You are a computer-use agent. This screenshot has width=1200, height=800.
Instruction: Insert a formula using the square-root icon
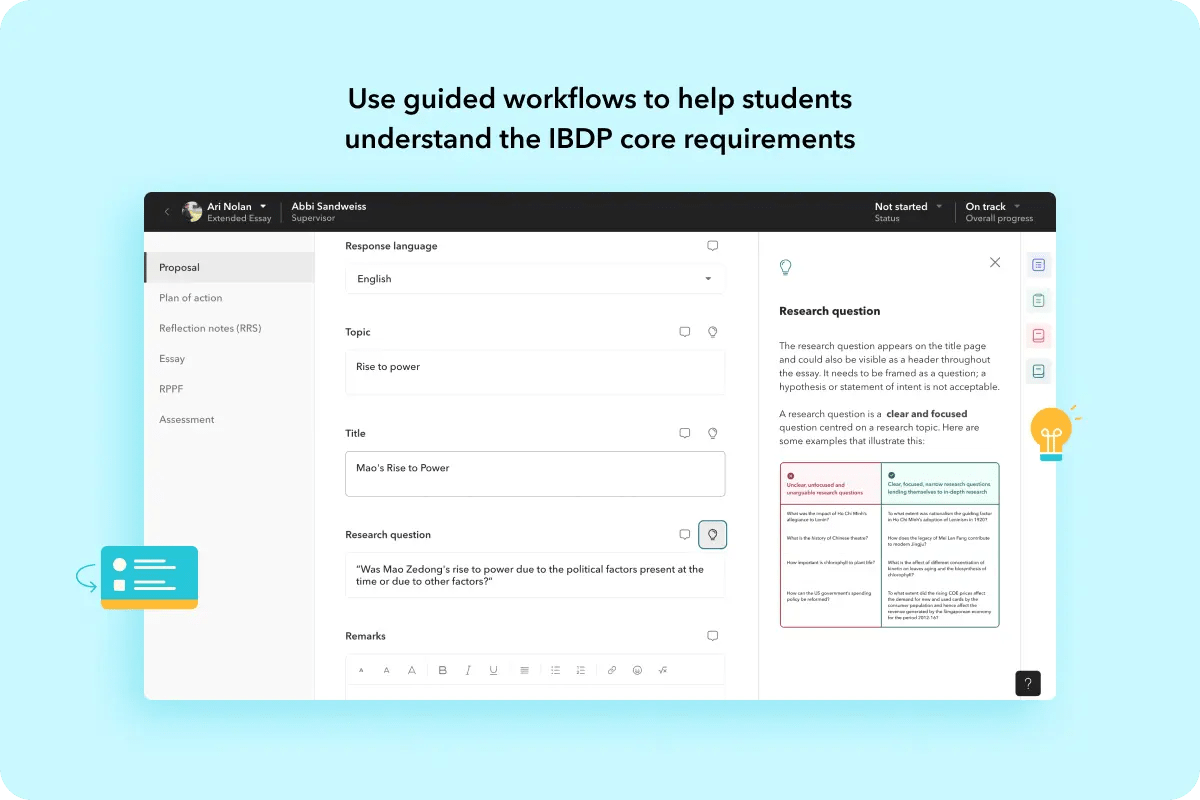662,670
